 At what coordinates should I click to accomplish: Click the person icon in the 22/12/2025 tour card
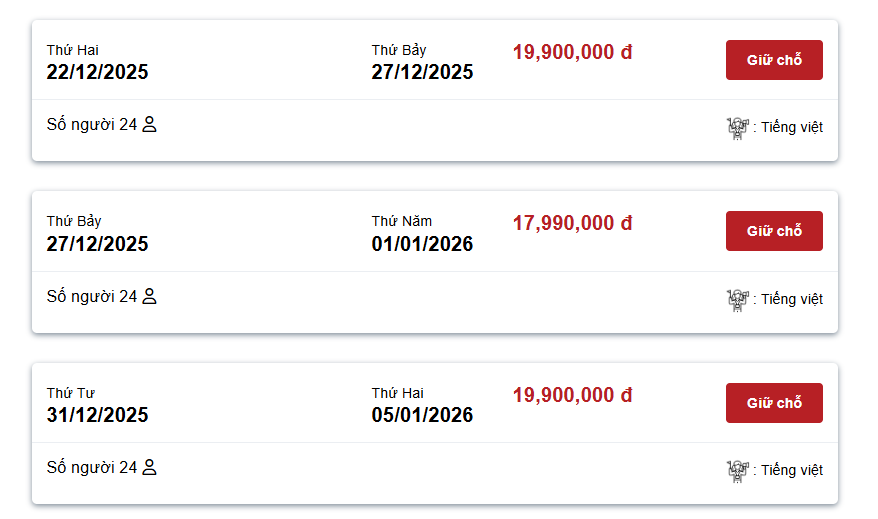pyautogui.click(x=150, y=125)
